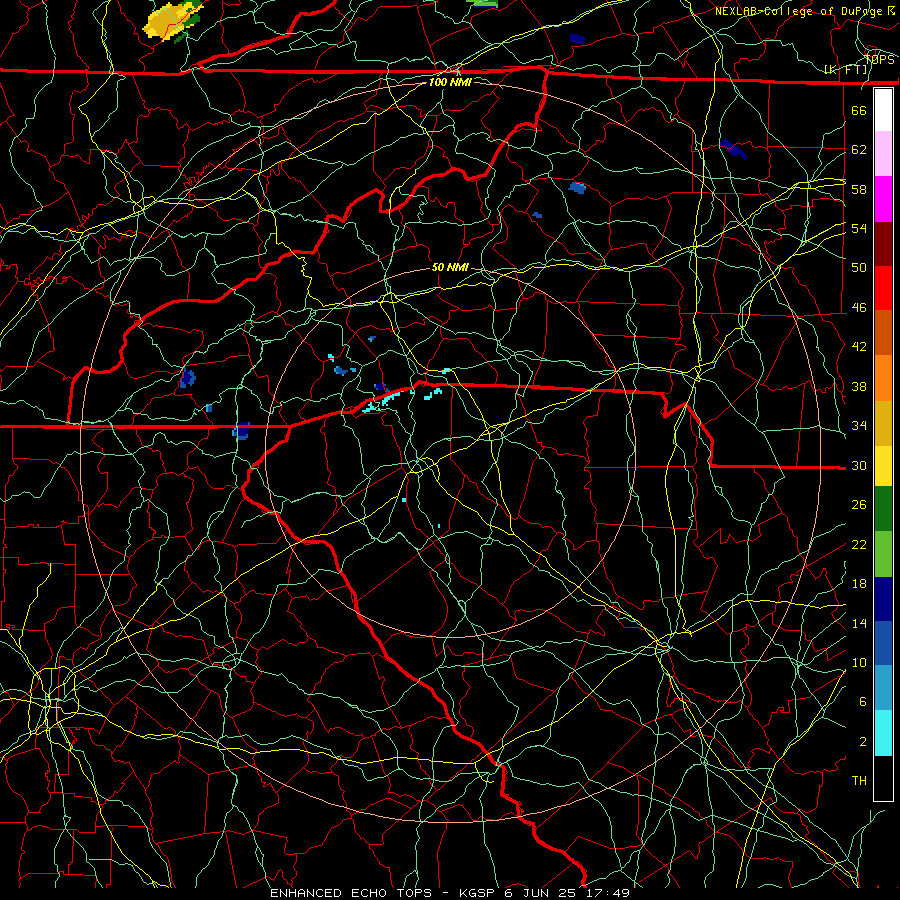Image resolution: width=900 pixels, height=900 pixels.
Task: Click the cyan echo cluster on state border
Action: 381,401
